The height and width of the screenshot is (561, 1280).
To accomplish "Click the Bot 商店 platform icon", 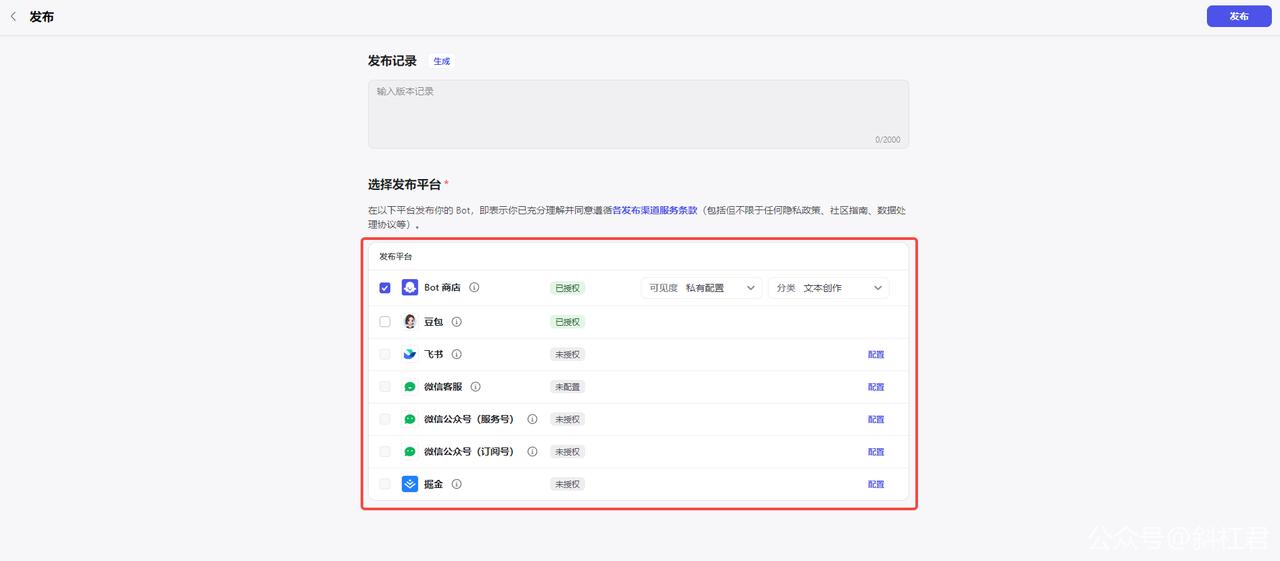I will 410,288.
